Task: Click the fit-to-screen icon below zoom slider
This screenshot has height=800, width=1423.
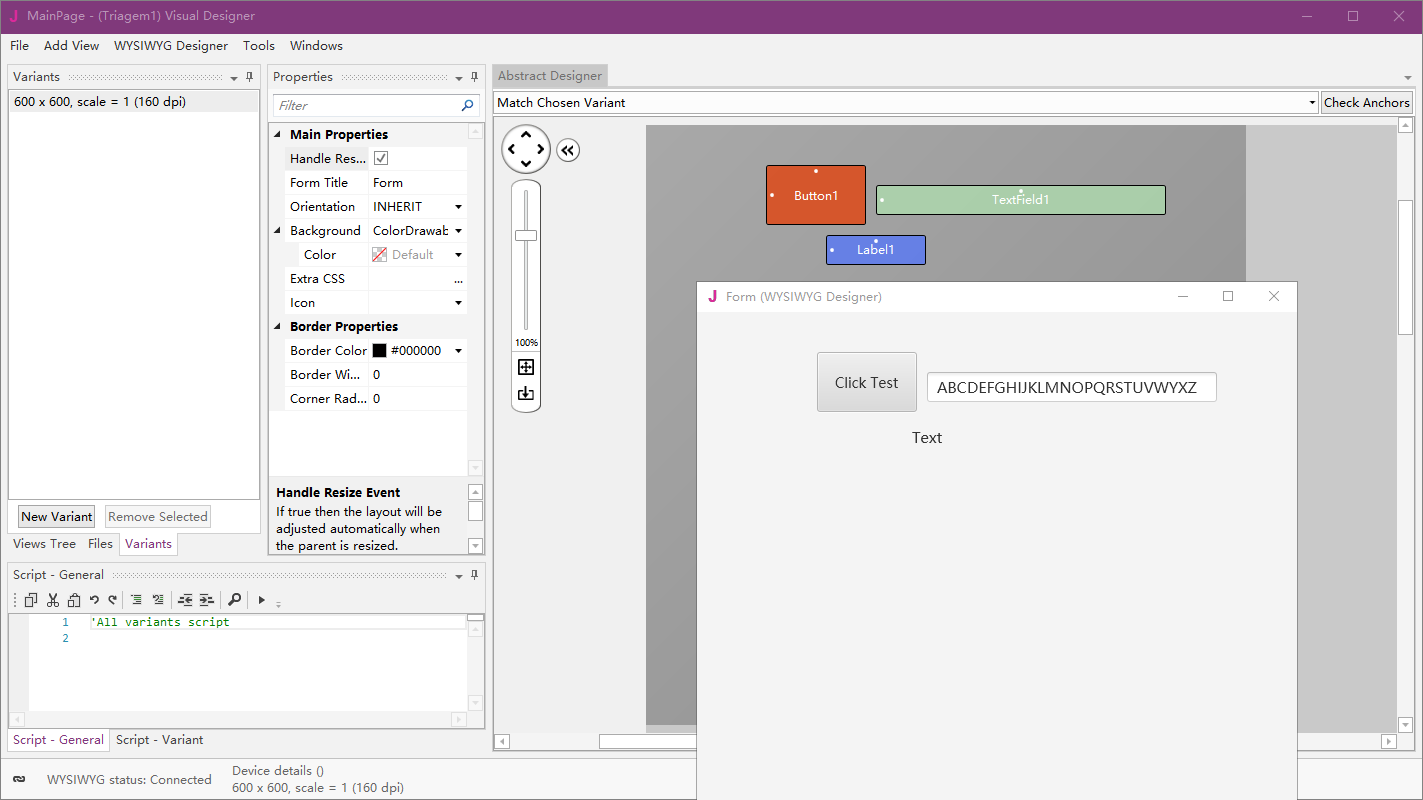Action: click(526, 367)
